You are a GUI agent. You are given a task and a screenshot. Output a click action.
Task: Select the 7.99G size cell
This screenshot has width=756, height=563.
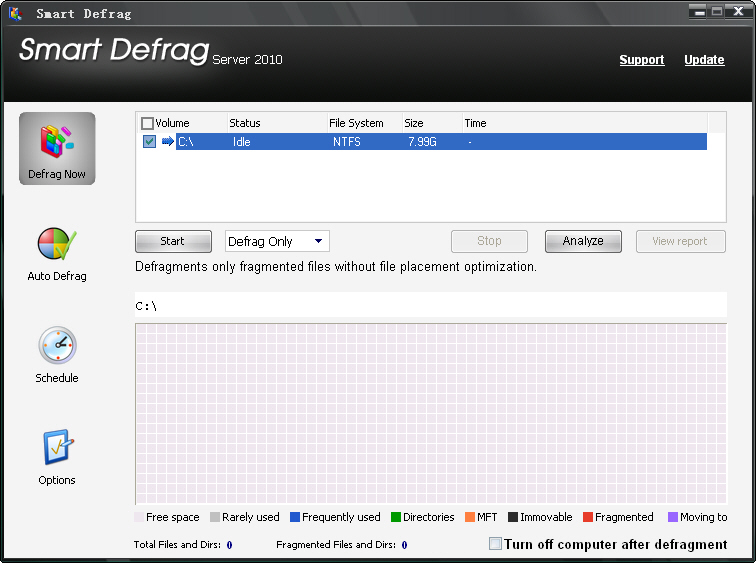[422, 142]
